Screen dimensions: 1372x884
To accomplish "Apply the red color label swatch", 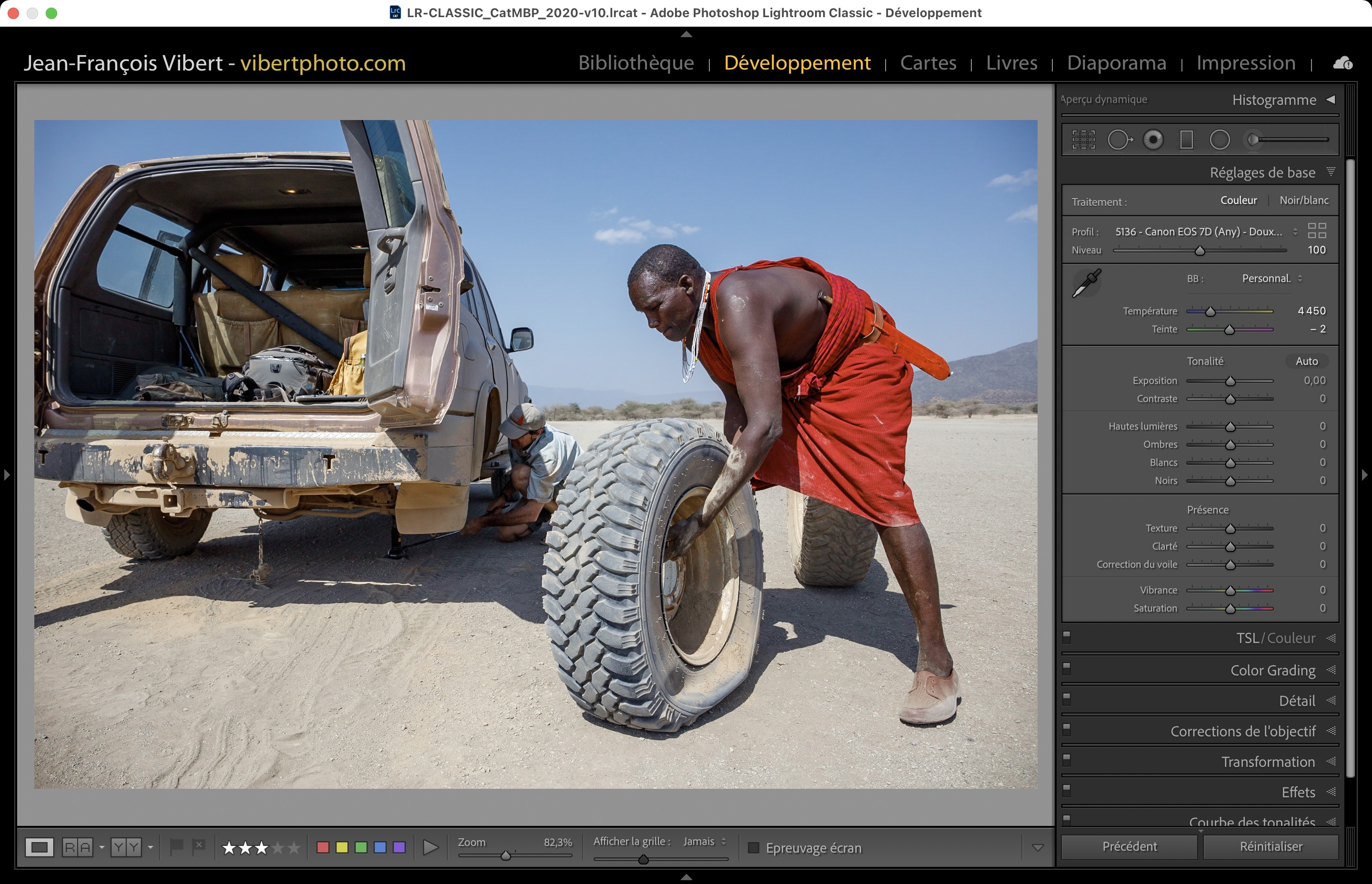I will tap(323, 847).
